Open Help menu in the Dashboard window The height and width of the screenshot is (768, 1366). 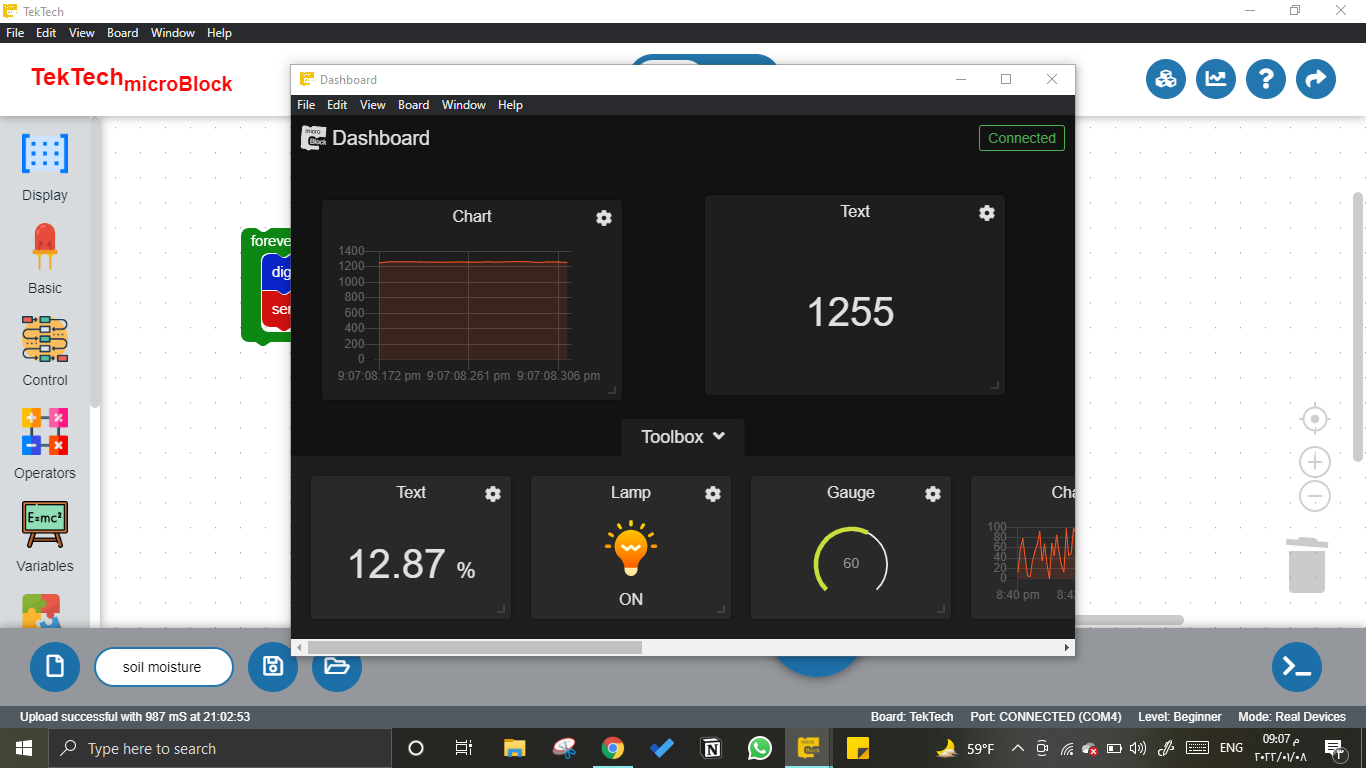click(510, 105)
